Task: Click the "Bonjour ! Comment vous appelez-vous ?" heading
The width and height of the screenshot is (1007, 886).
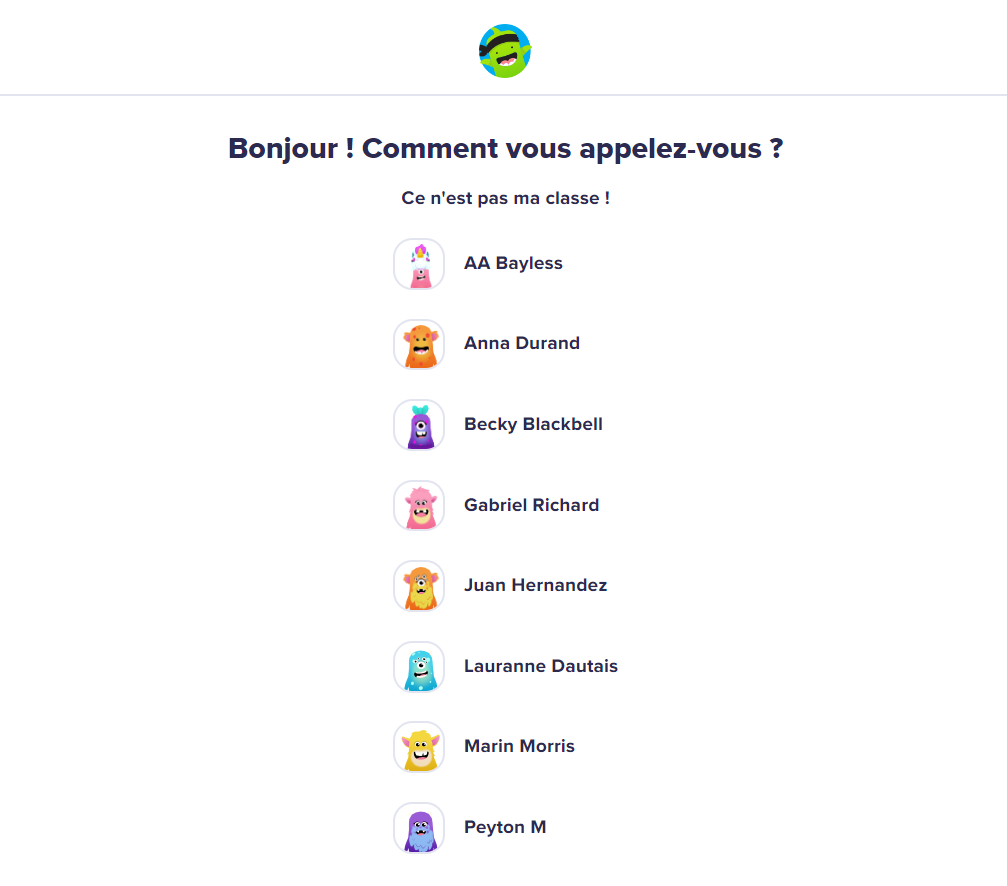Action: coord(505,149)
